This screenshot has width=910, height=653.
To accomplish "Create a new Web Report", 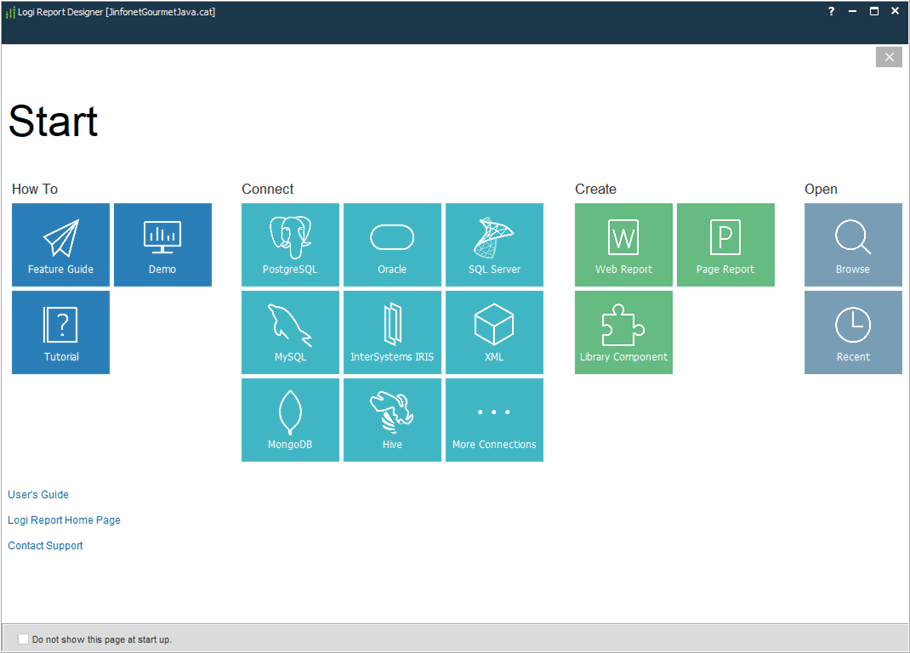I will pos(623,244).
